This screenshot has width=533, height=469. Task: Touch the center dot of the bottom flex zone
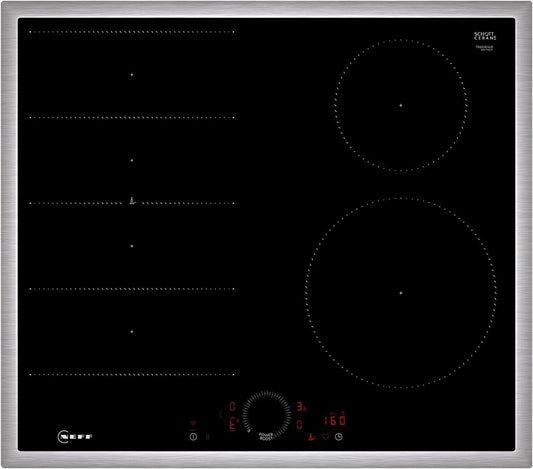tap(132, 331)
